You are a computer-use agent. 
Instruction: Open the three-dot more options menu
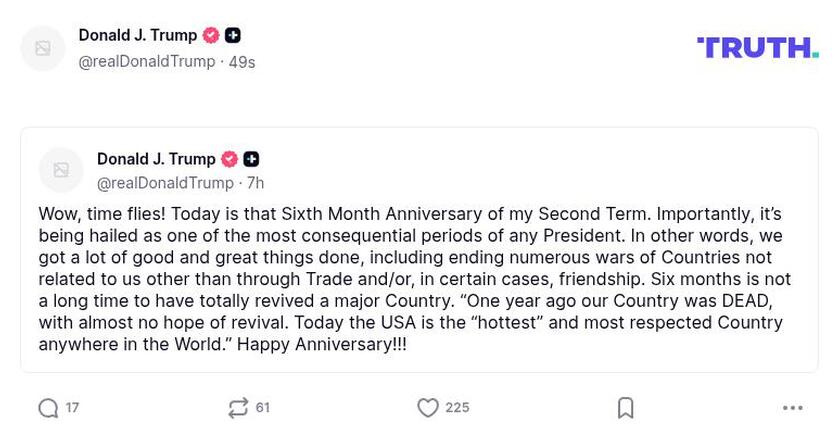pyautogui.click(x=793, y=408)
